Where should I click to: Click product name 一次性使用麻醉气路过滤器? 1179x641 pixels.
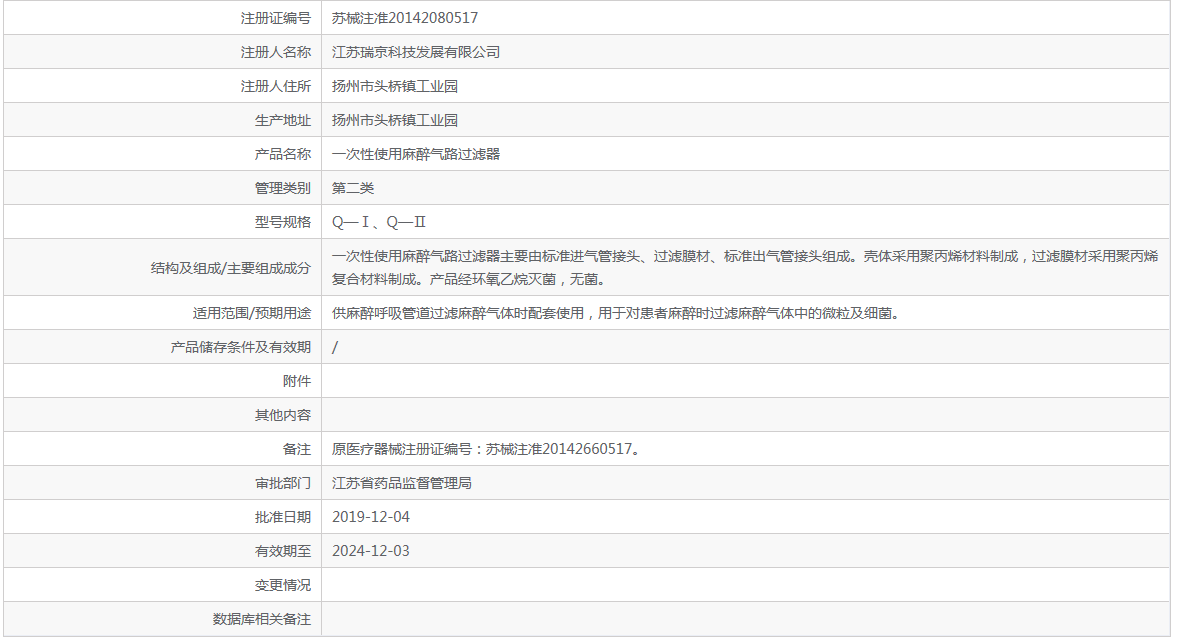(416, 154)
